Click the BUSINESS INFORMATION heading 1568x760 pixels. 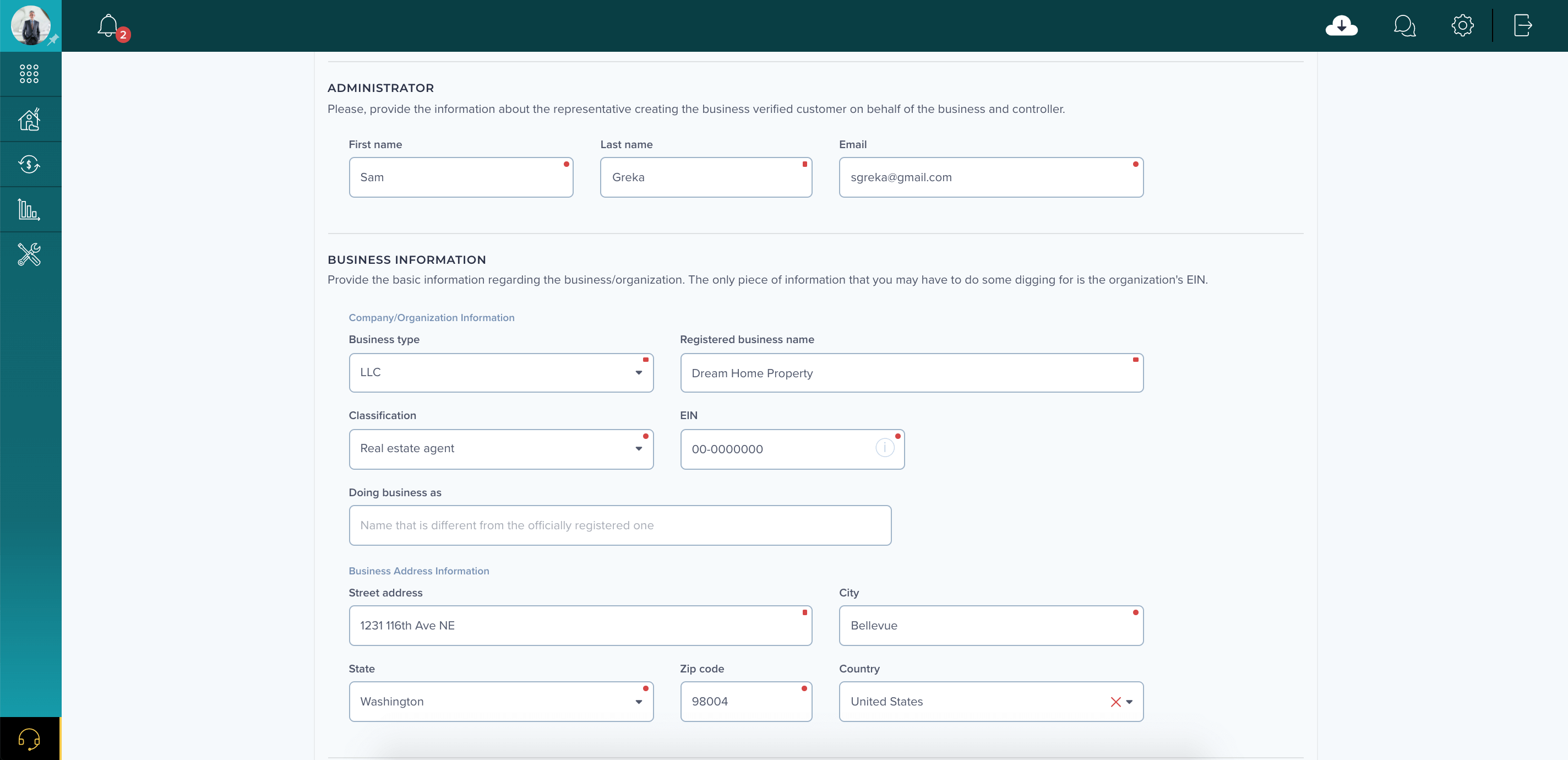407,259
